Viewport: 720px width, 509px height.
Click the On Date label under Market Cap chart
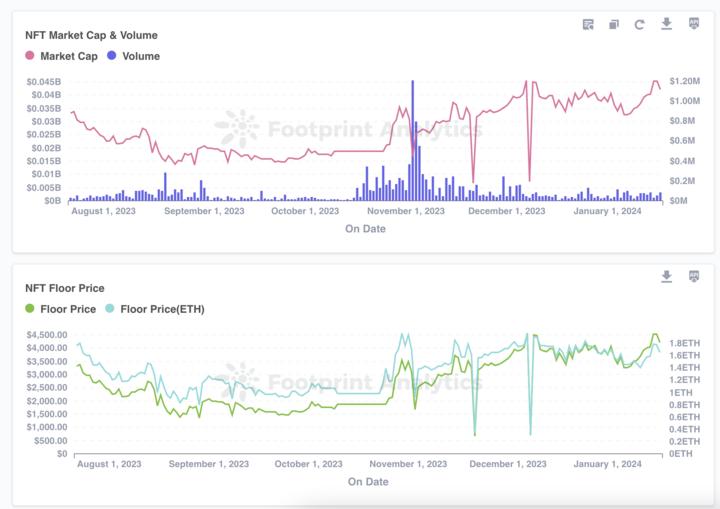point(365,228)
